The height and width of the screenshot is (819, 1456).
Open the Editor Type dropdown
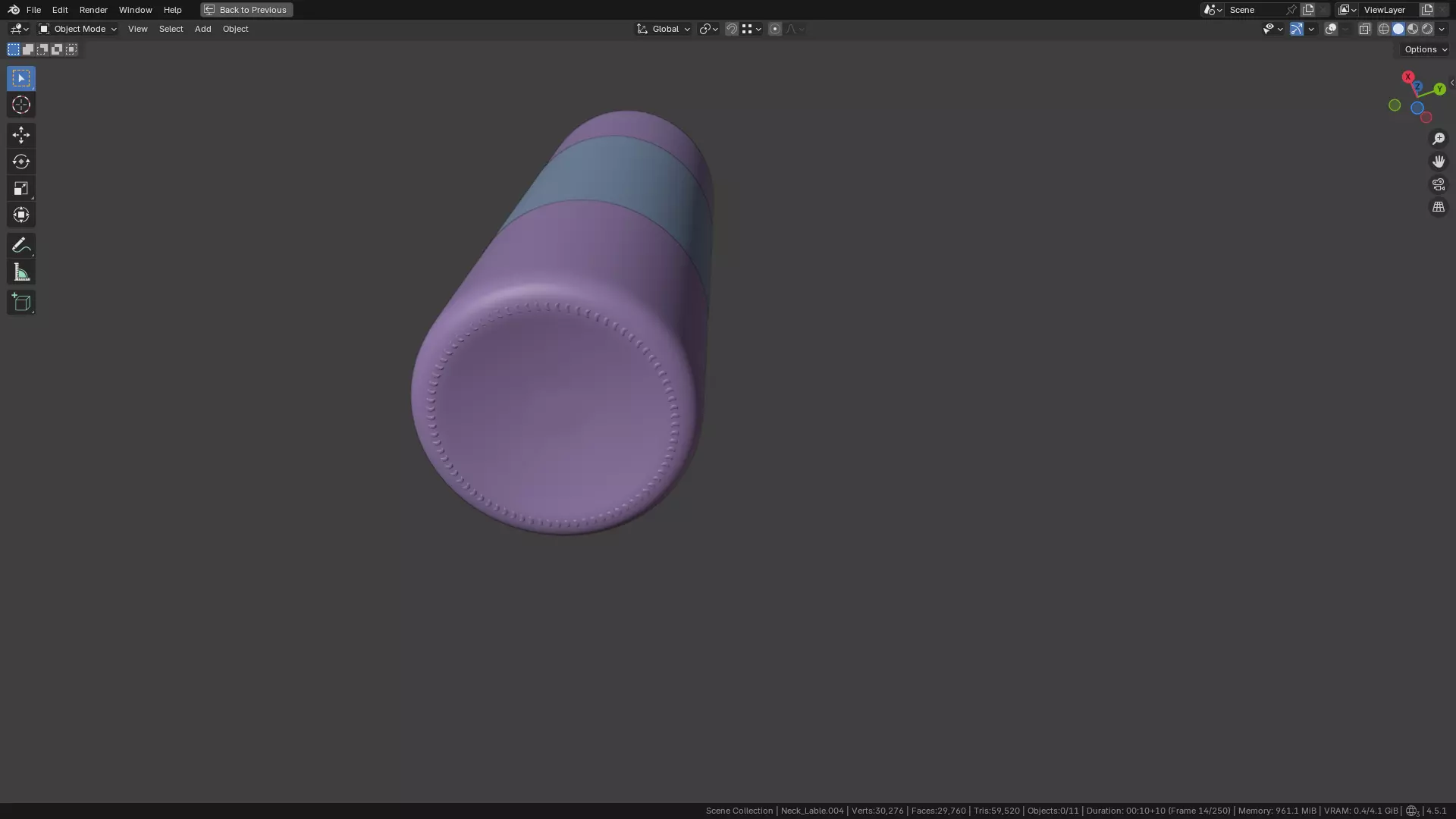(x=19, y=29)
